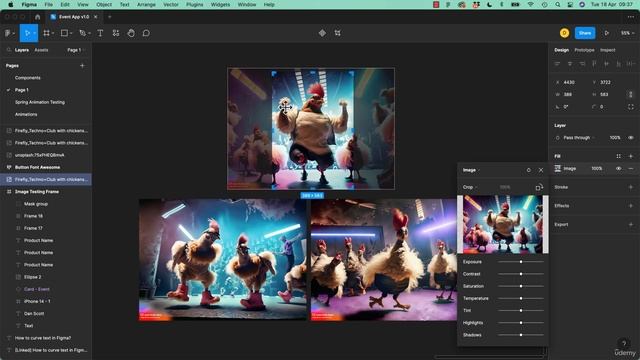
Task: Open Pen tool dropdown arrow
Action: point(89,33)
